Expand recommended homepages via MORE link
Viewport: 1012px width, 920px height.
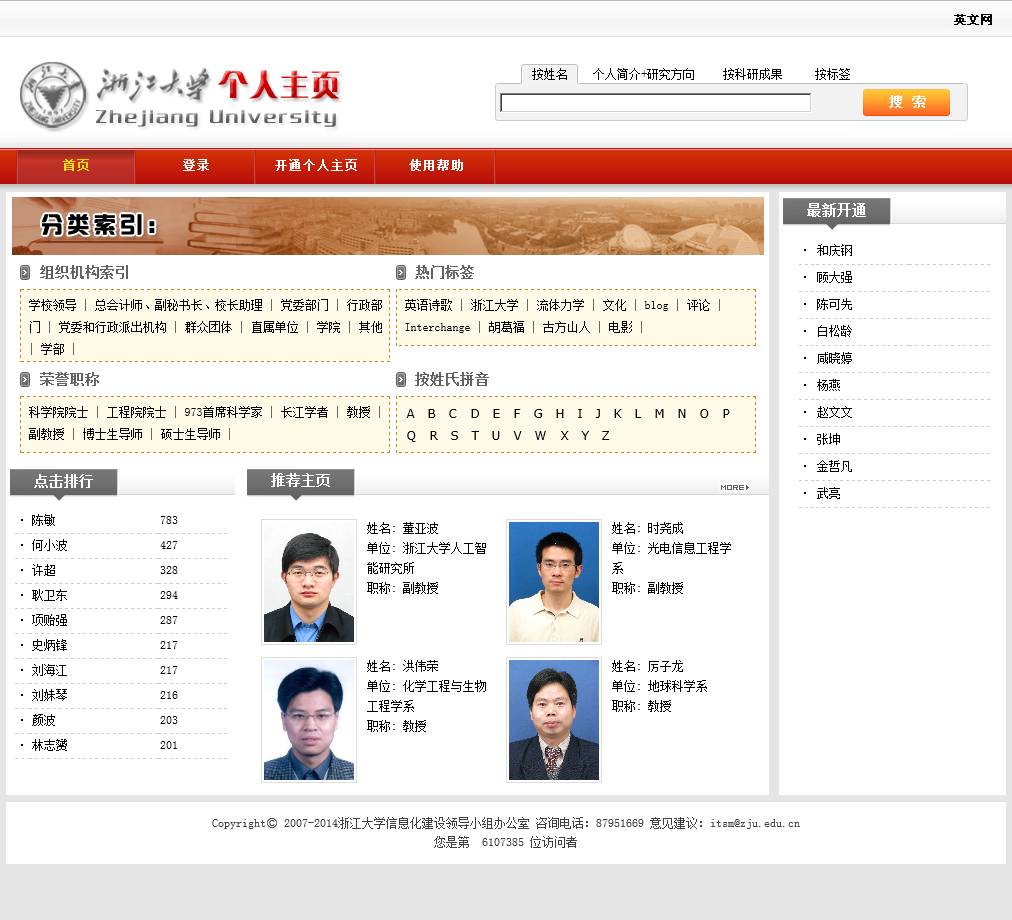click(x=734, y=487)
